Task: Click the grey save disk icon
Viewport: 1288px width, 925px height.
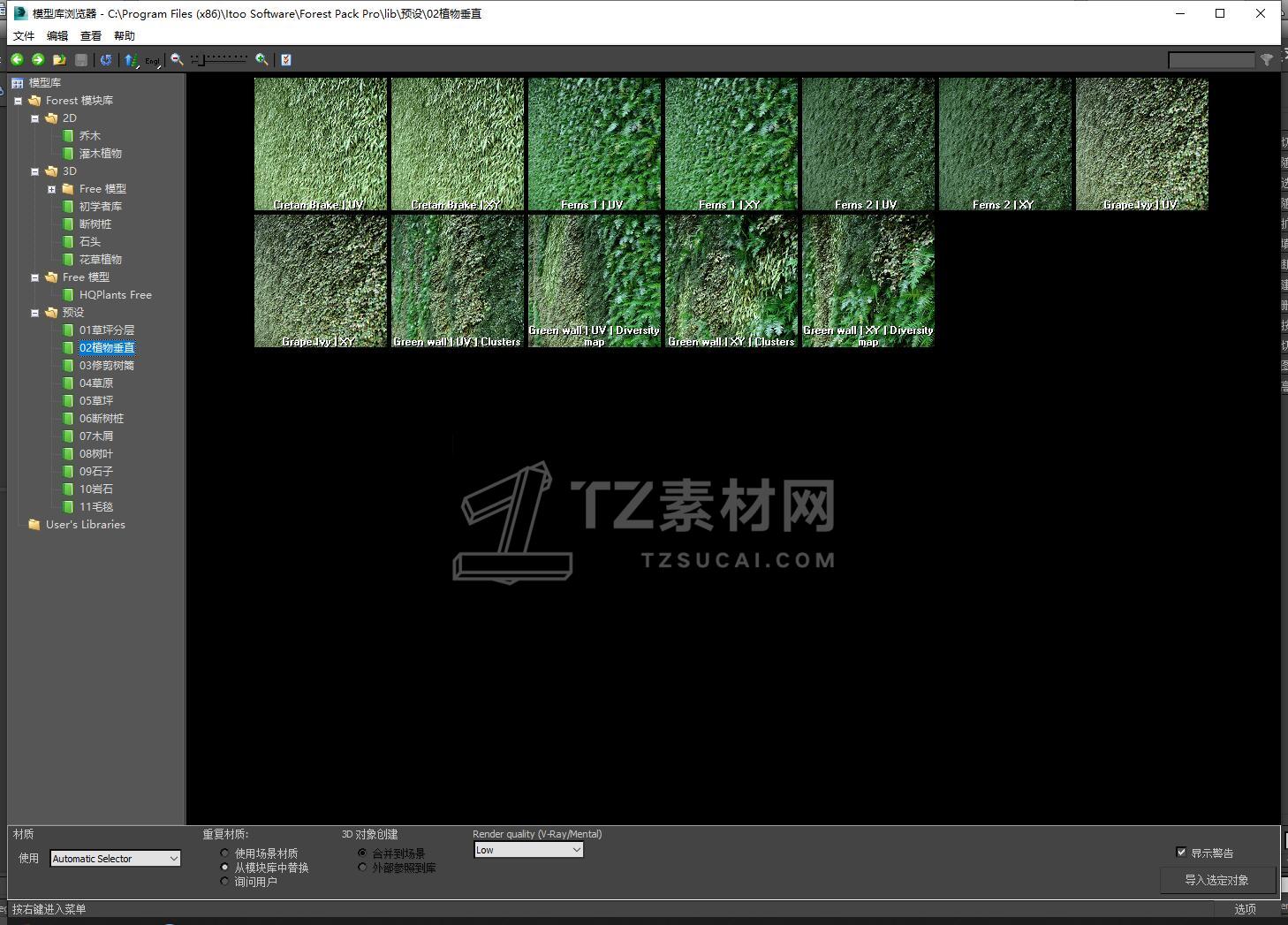Action: [x=81, y=59]
